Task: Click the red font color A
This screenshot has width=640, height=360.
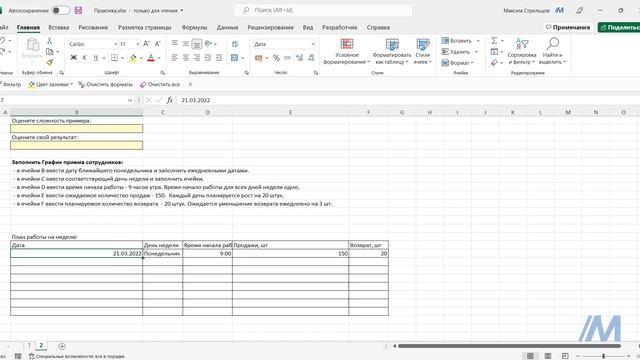Action: coord(151,58)
